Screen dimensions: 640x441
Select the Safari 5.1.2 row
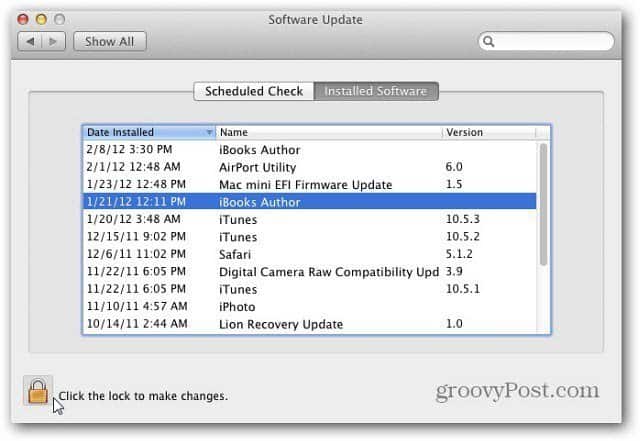coord(309,254)
